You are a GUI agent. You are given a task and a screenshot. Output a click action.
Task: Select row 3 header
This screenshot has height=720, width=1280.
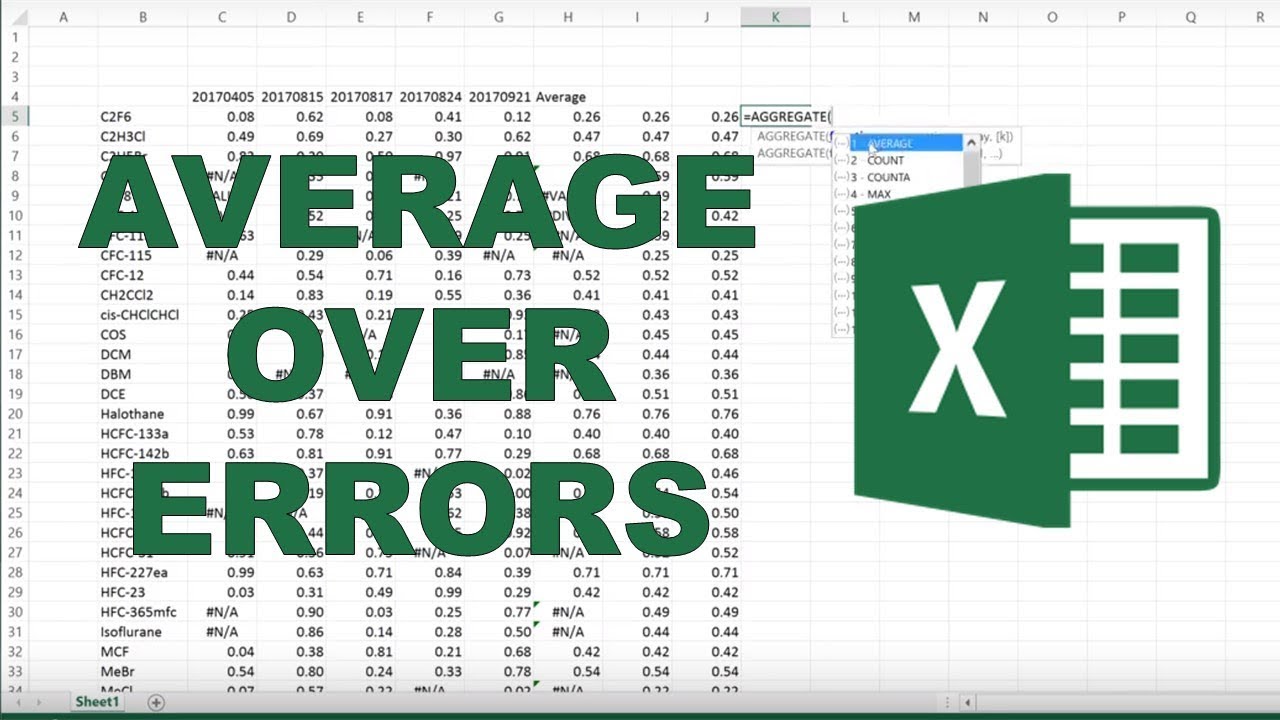tap(15, 77)
